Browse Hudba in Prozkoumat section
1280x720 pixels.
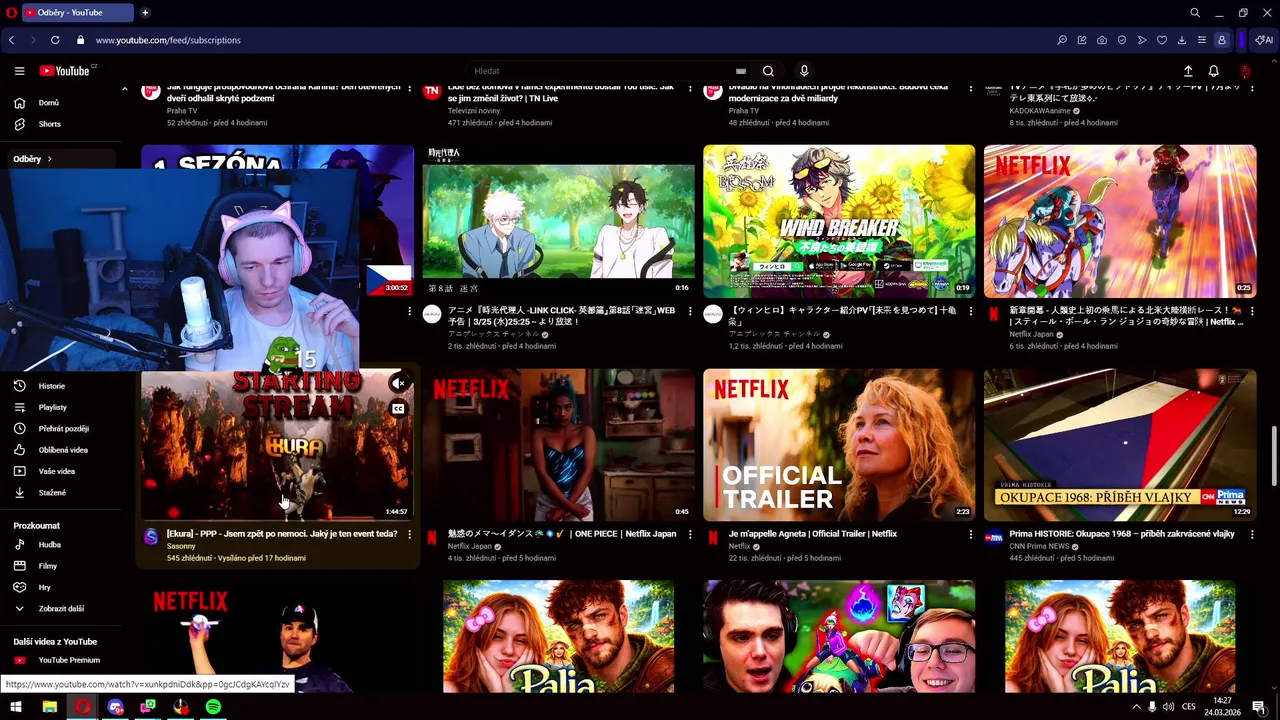click(61, 545)
